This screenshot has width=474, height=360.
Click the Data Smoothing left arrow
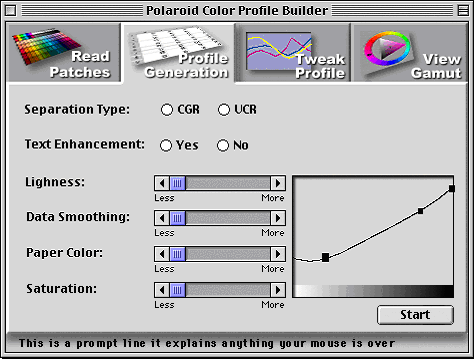[162, 218]
